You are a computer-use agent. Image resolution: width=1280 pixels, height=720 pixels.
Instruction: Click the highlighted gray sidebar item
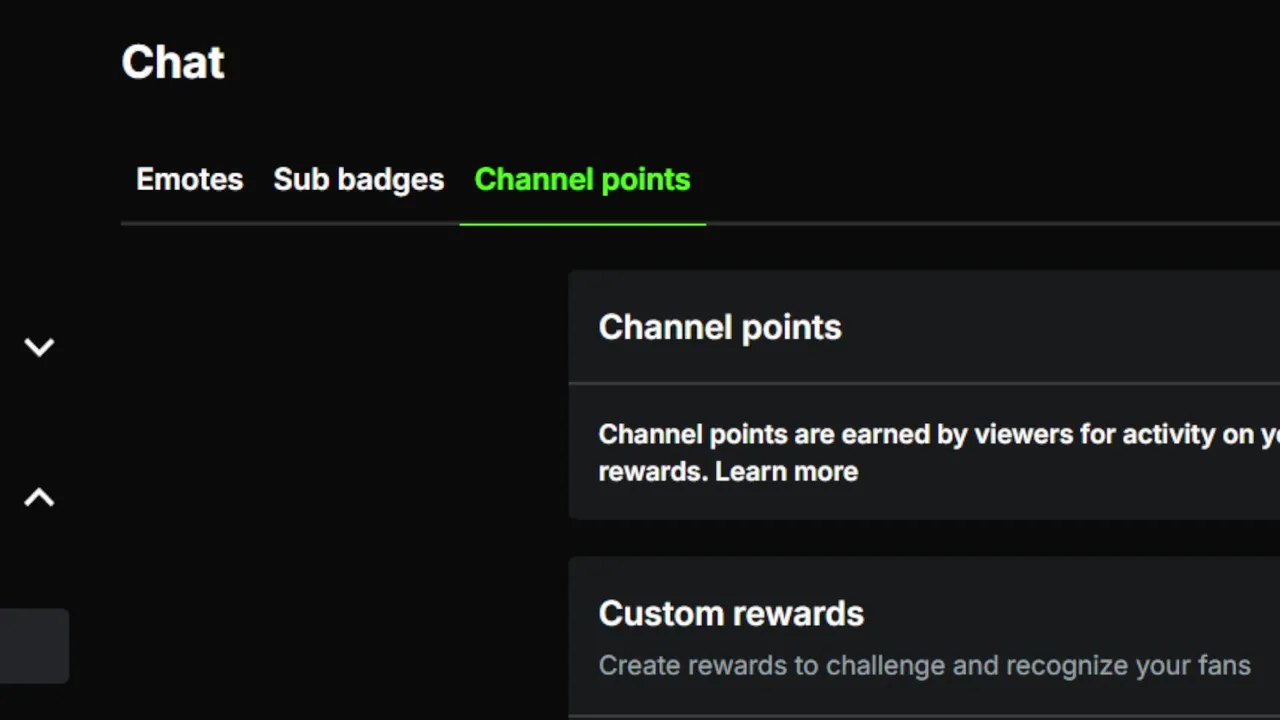coord(34,646)
